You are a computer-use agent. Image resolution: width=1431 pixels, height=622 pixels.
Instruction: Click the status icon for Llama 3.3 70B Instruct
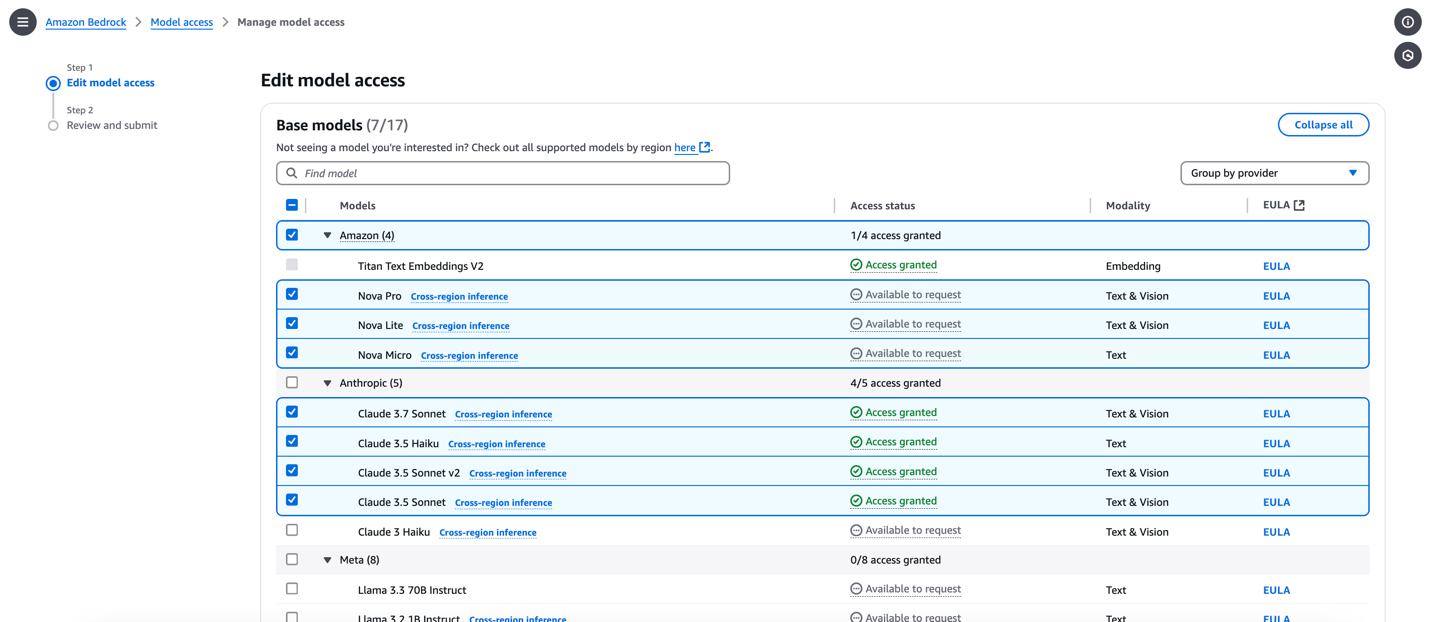coord(856,589)
